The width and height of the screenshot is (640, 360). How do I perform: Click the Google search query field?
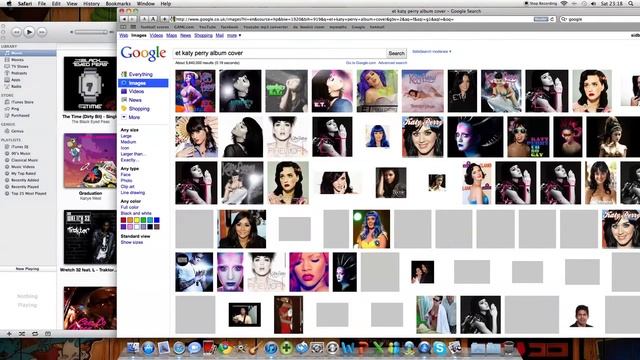click(279, 53)
